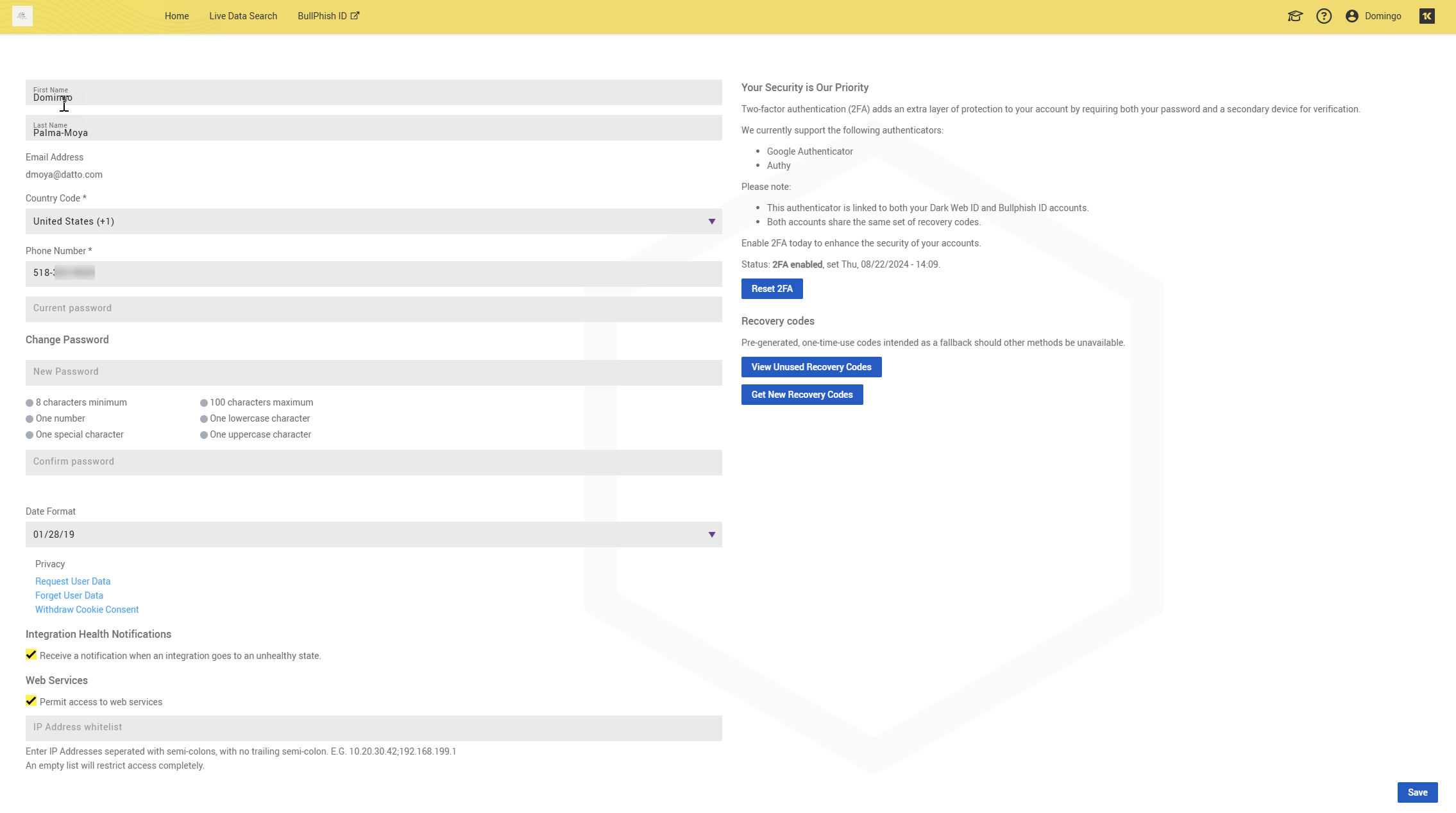Click the company logo in the top-left corner
The width and height of the screenshot is (1456, 813).
22,16
